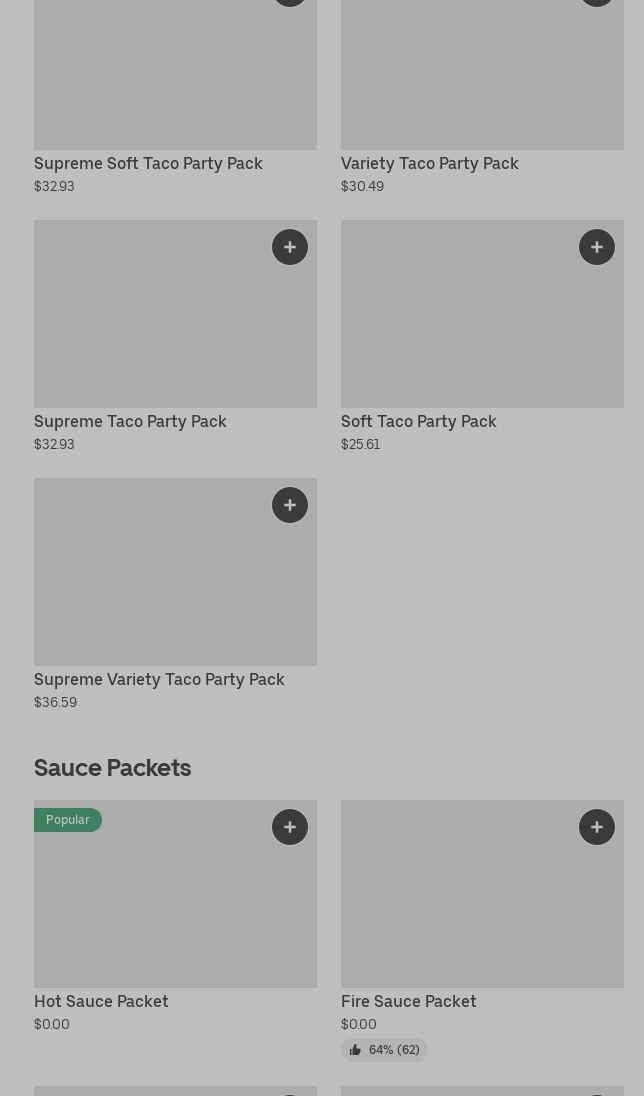The width and height of the screenshot is (644, 1096).
Task: Select Supreme Taco Party Pack name
Action: [130, 421]
